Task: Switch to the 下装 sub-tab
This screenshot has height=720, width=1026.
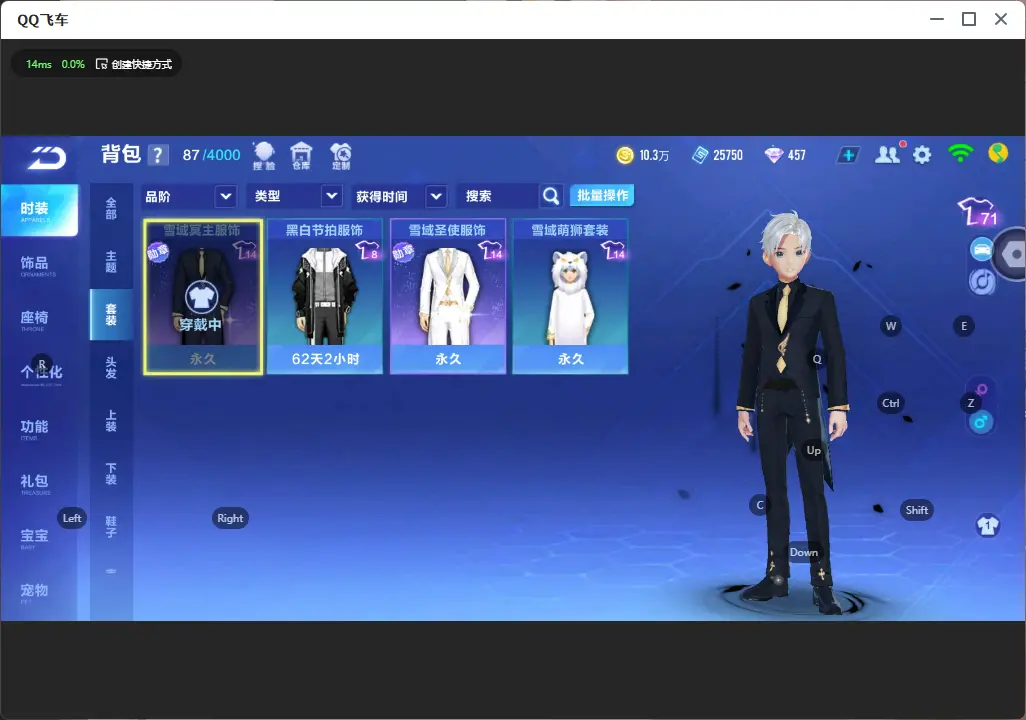Action: (x=111, y=474)
